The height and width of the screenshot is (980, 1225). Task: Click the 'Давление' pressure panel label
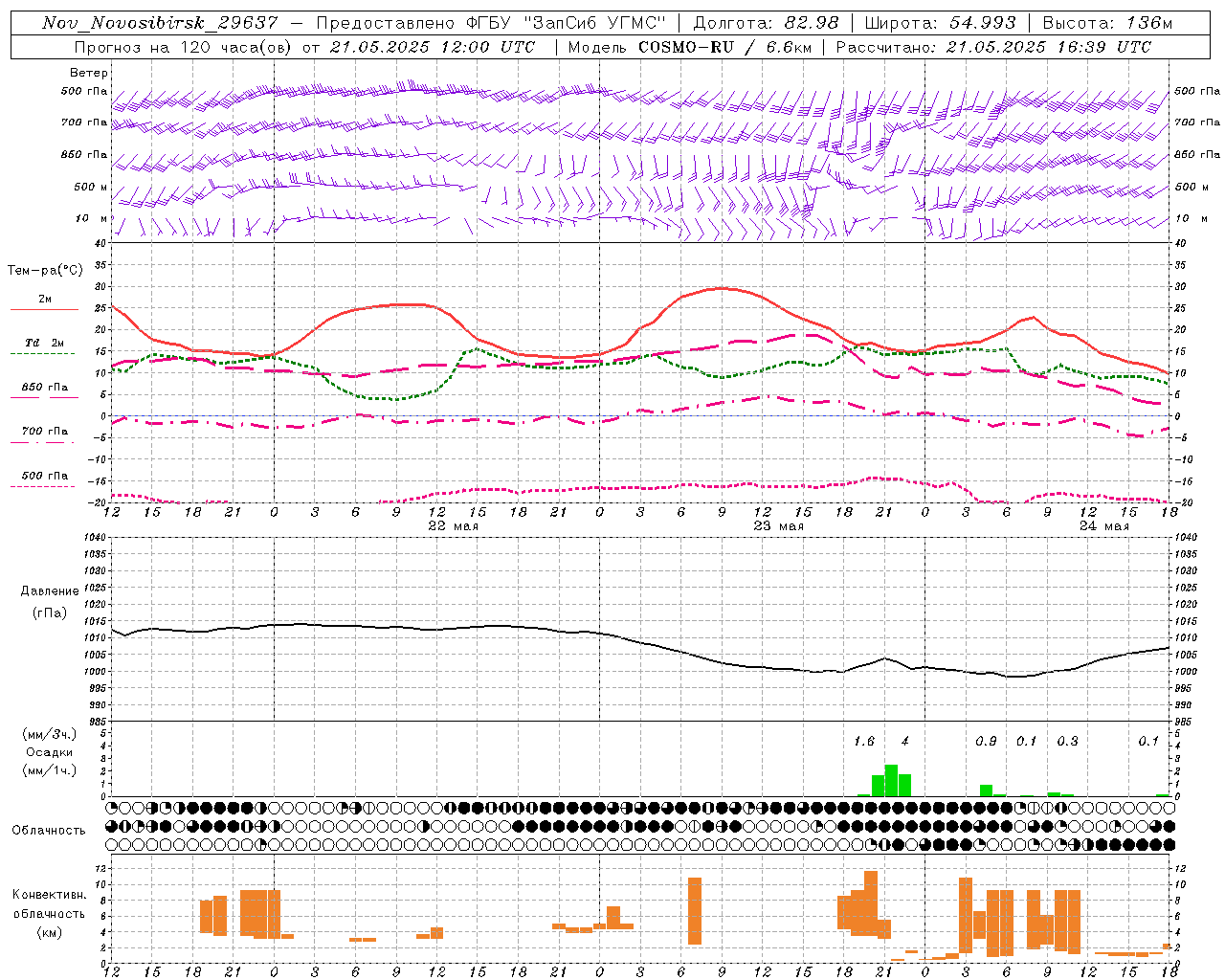50,590
